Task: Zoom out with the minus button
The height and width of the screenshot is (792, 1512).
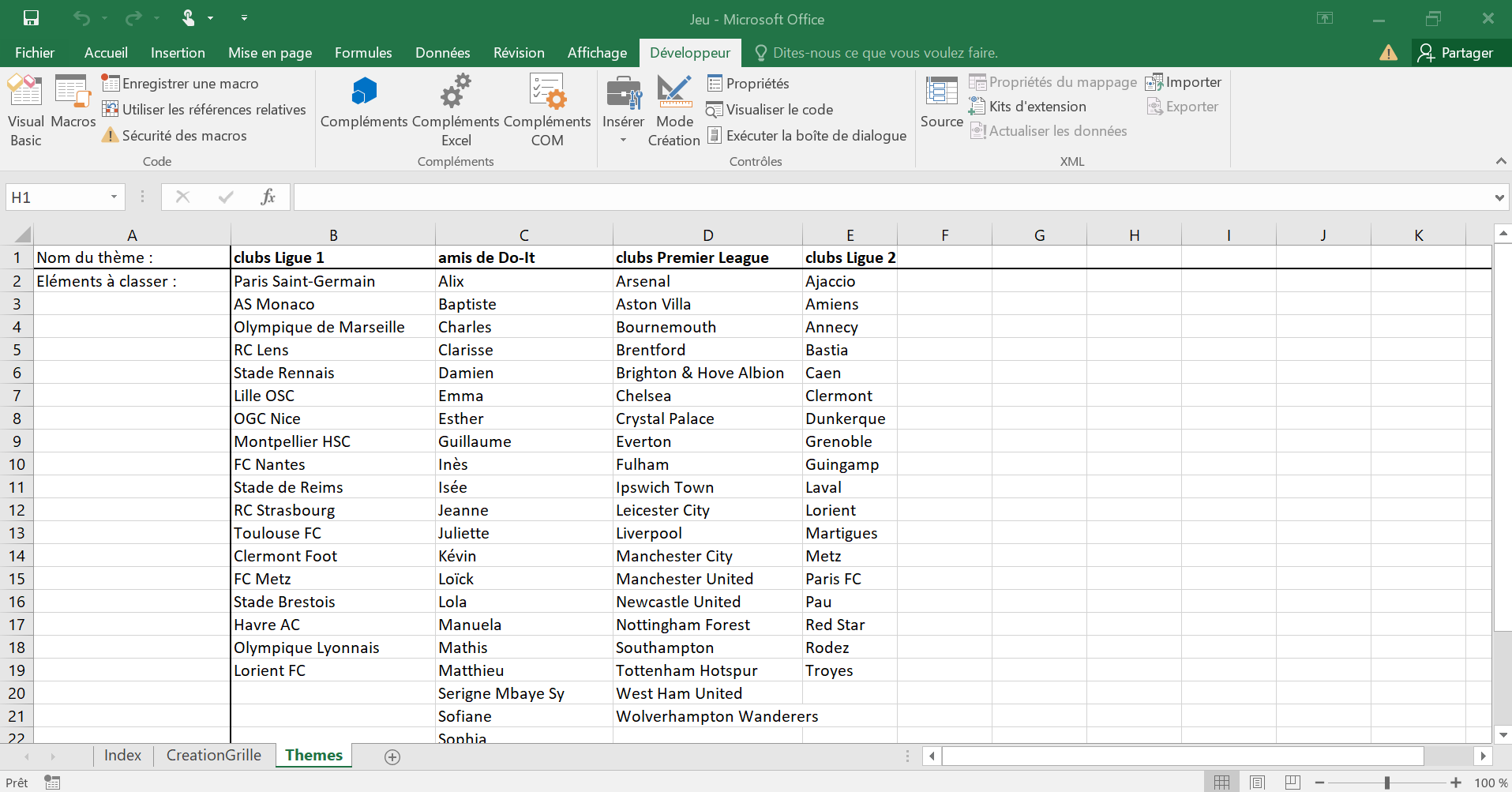Action: click(x=1319, y=783)
